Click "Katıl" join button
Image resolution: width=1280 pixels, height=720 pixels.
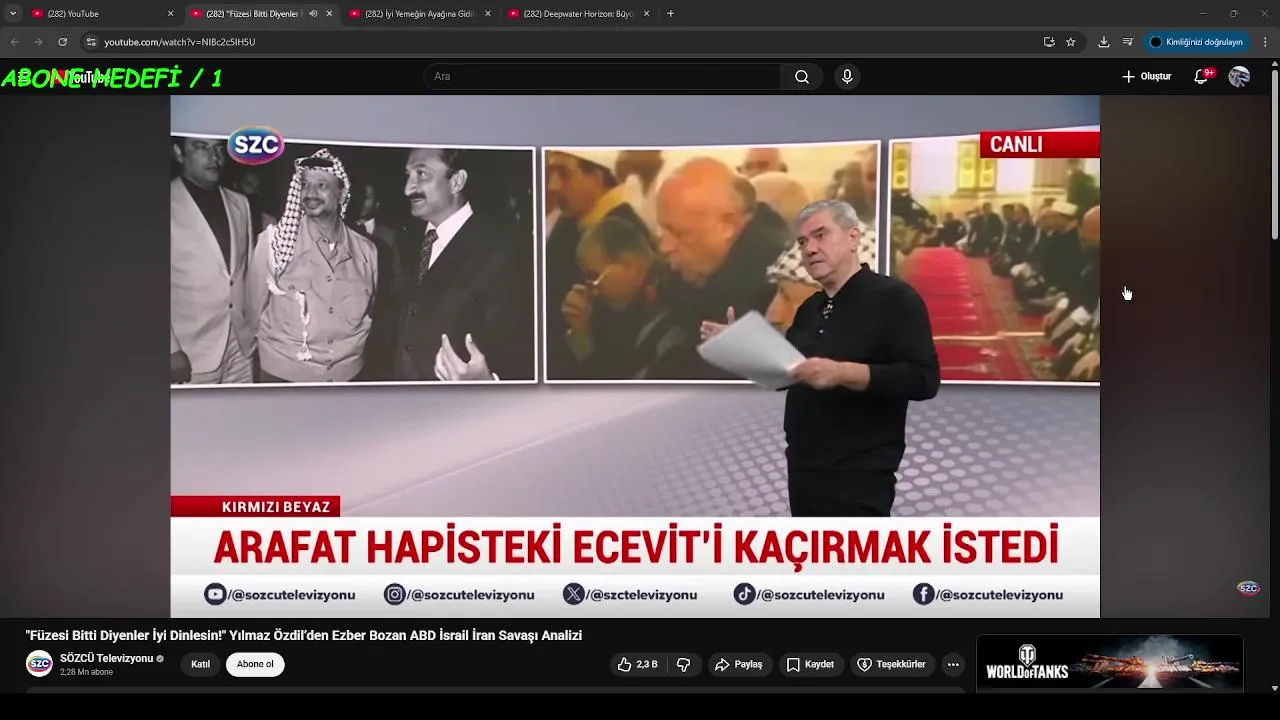[201, 664]
